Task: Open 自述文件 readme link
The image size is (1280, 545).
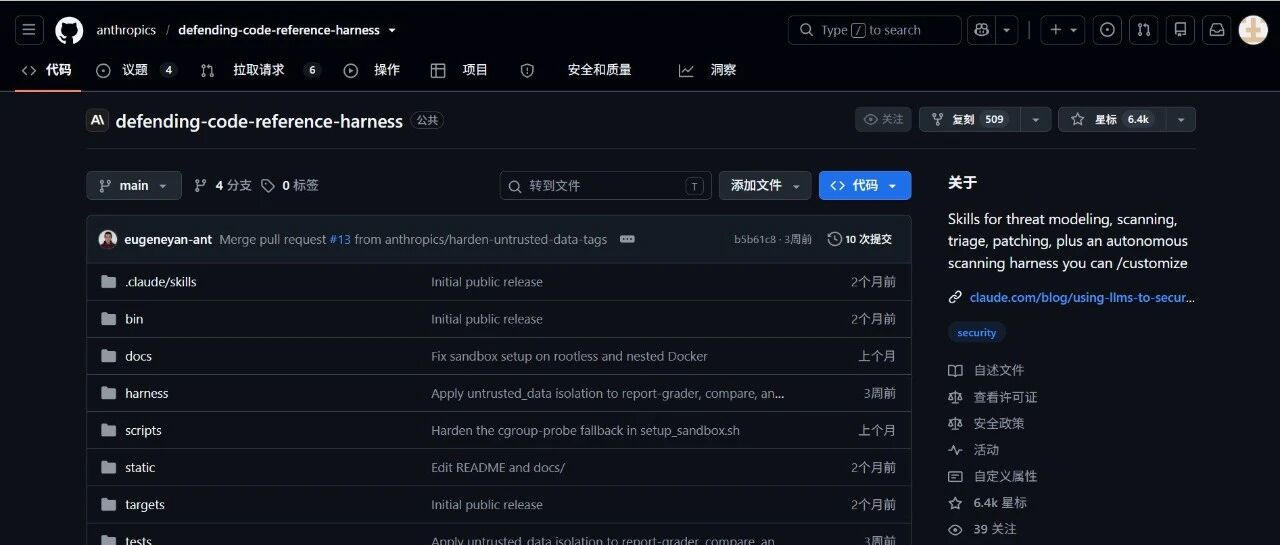Action: (x=986, y=370)
